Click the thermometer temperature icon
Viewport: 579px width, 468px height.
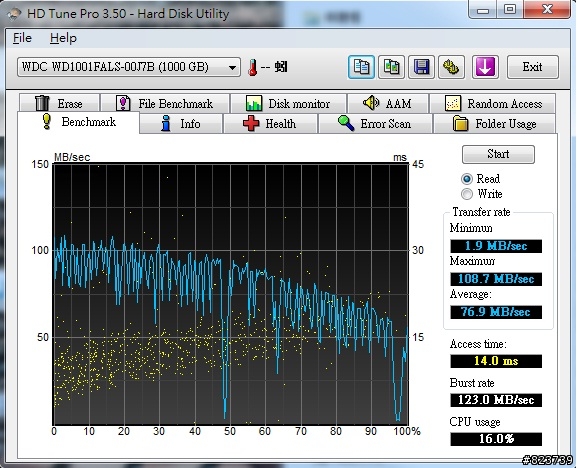click(x=253, y=68)
